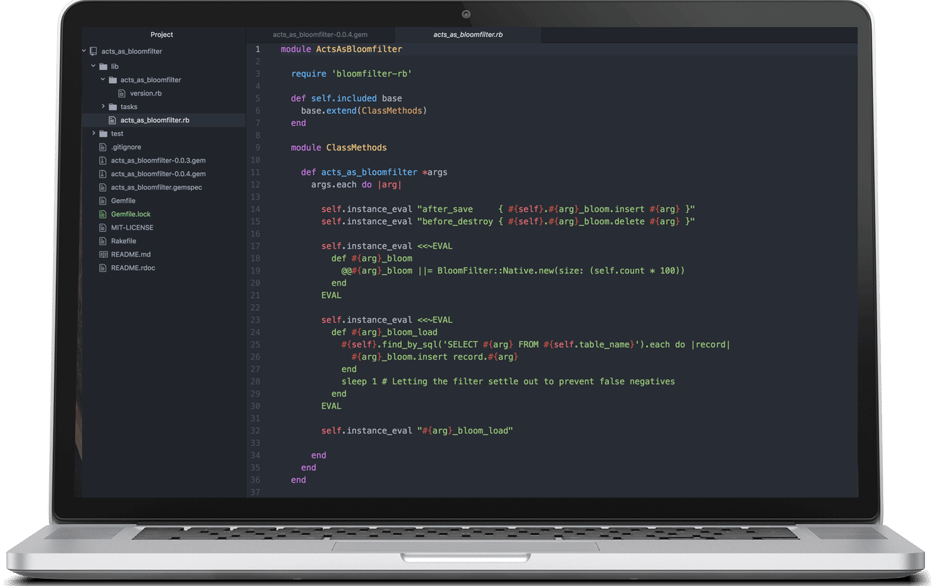Click the acts_as_bloomfilter project root repo icon
Viewport: 933px width, 586px height.
[93, 51]
